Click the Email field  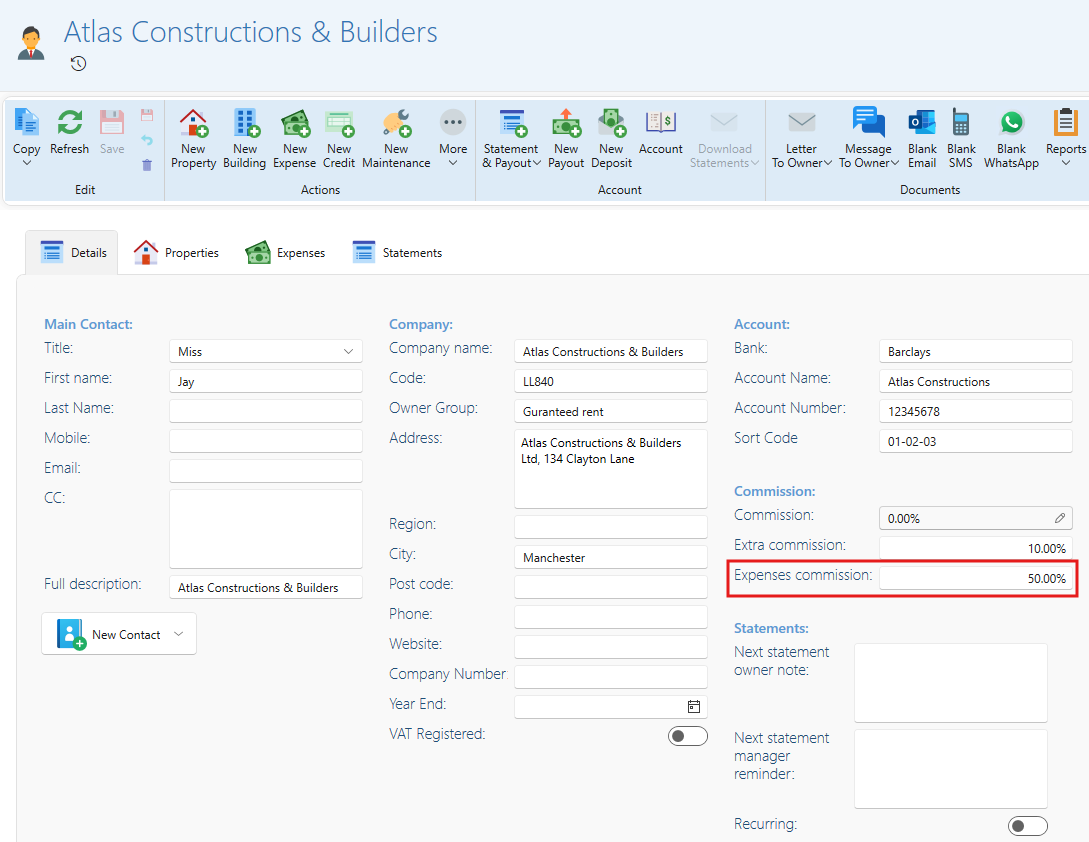coord(266,471)
